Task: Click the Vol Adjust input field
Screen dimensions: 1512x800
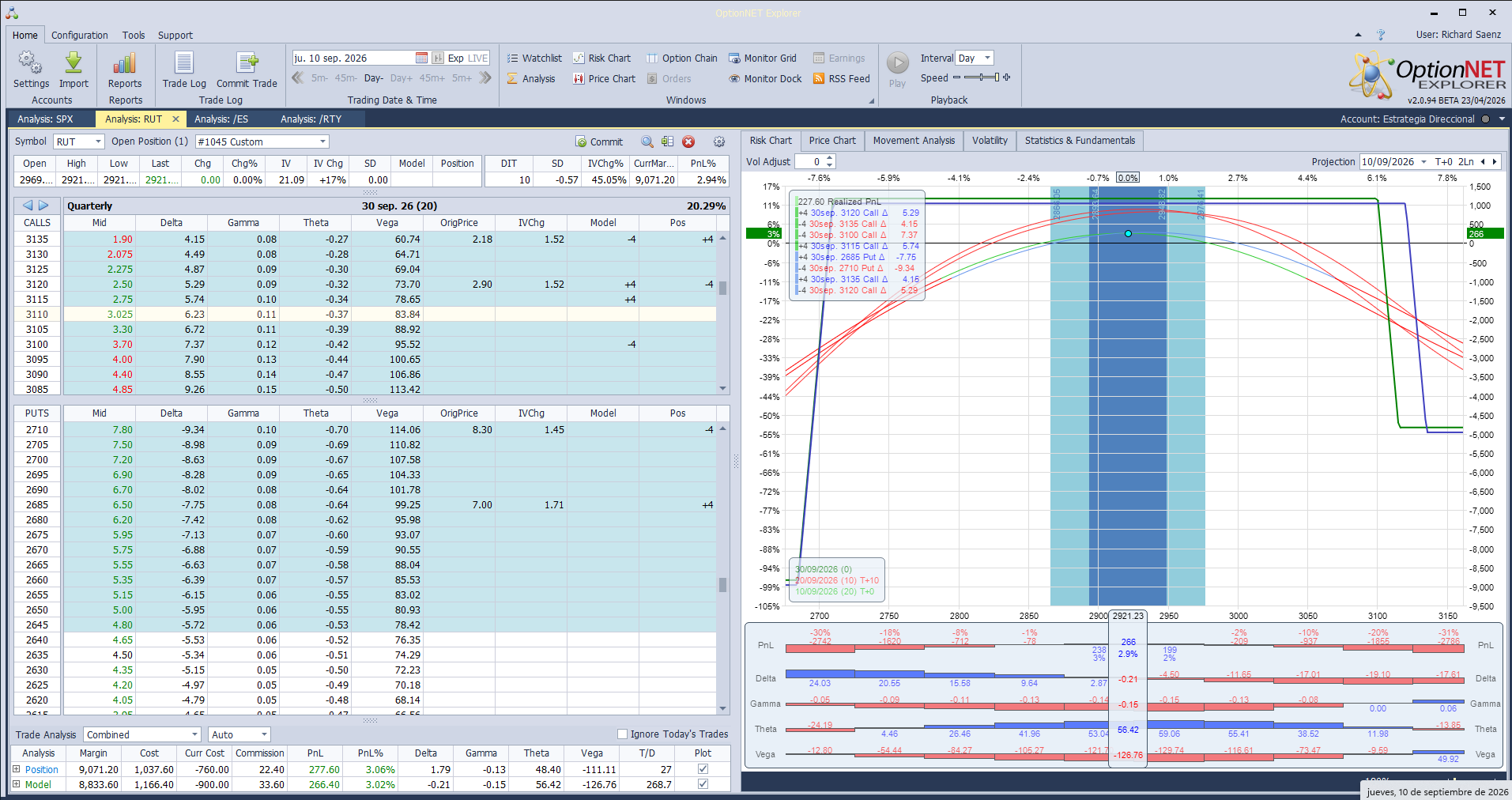Action: tap(808, 161)
